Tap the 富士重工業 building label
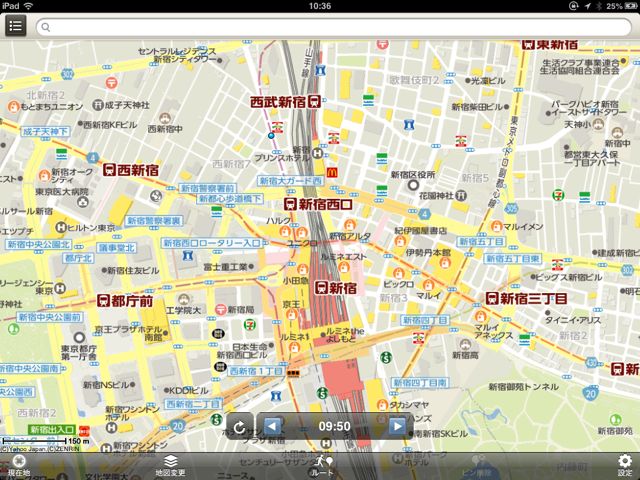Screen dimensions: 640x480 [x=225, y=267]
